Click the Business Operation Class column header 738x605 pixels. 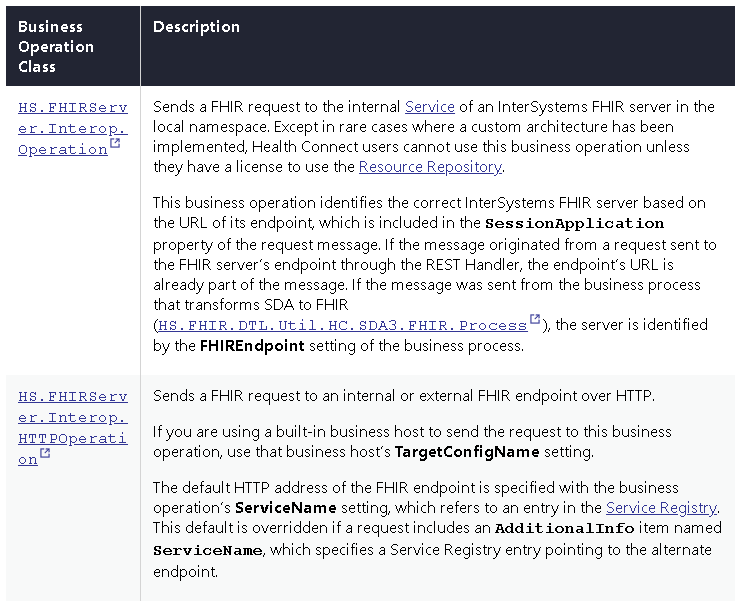coord(56,47)
